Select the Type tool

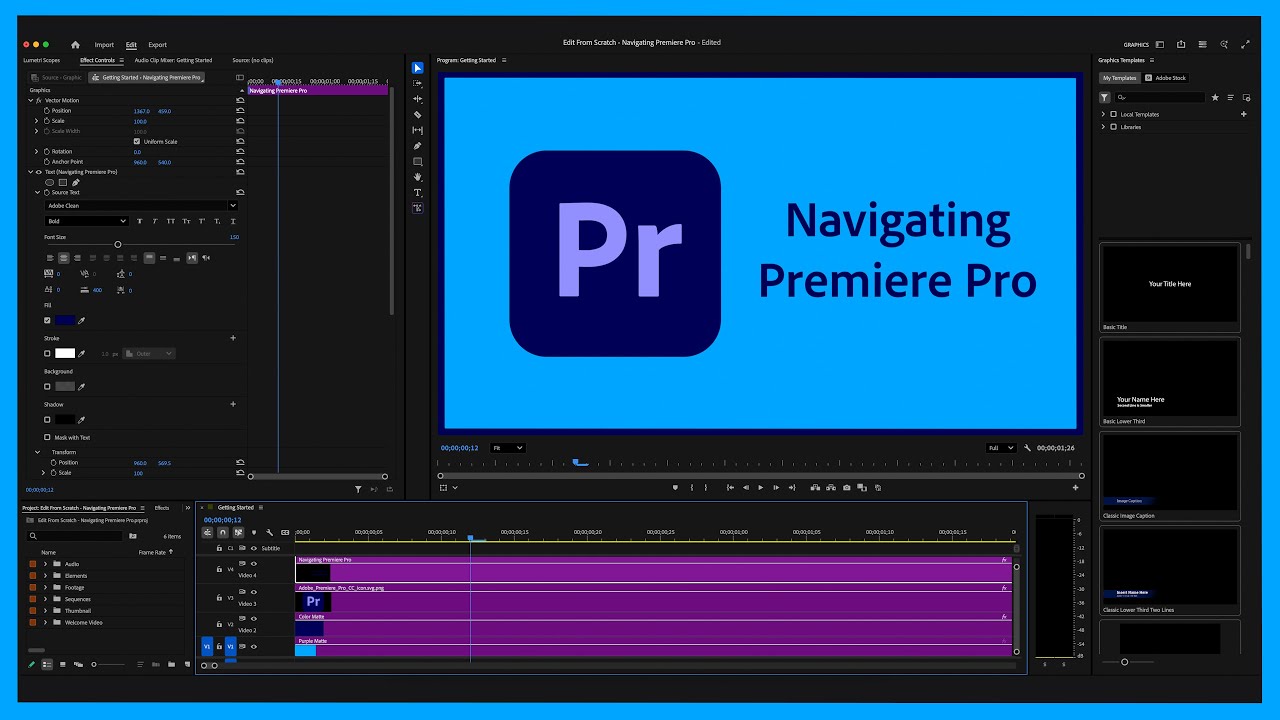pos(418,192)
